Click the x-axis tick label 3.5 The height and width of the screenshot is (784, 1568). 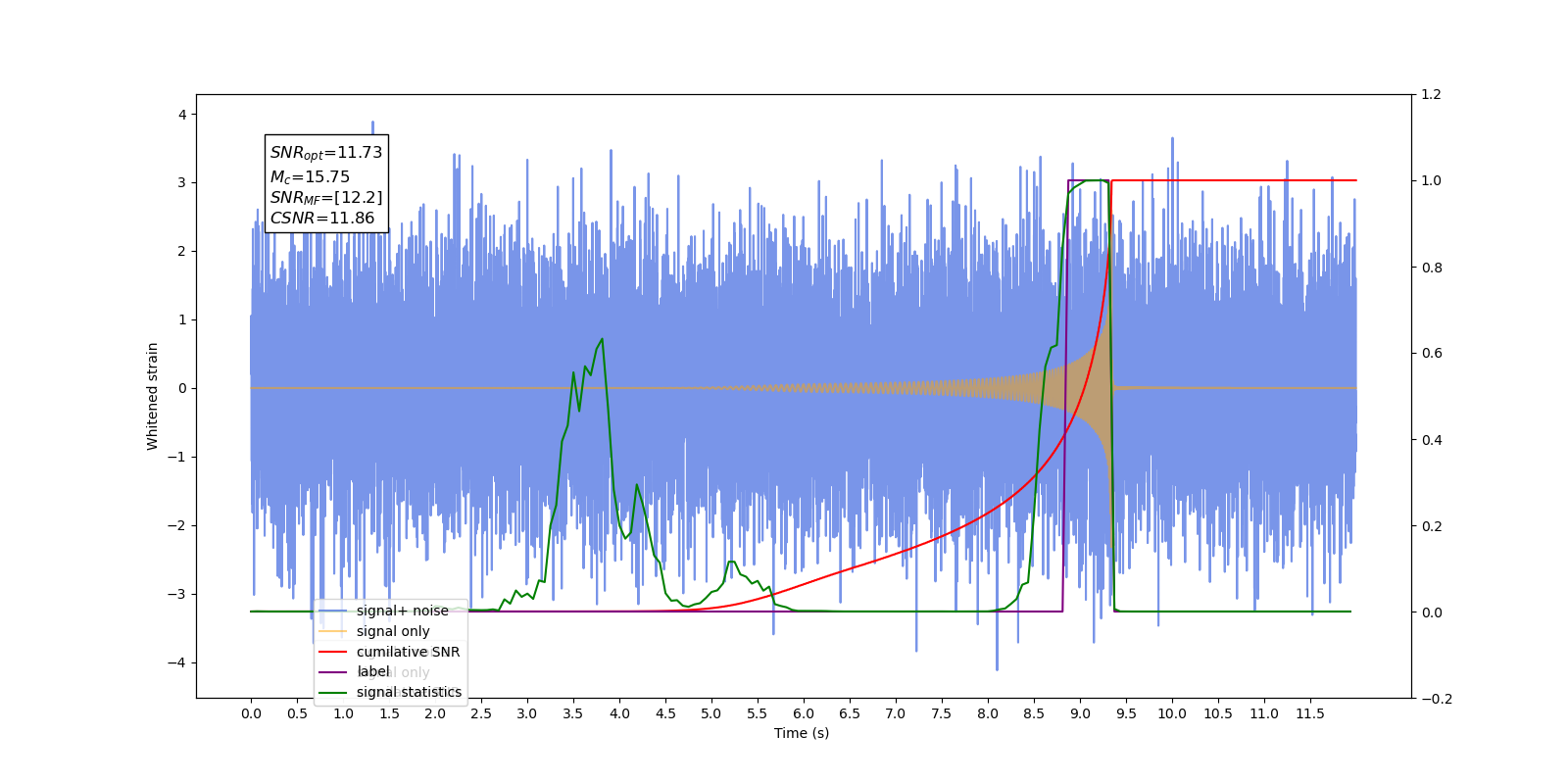573,713
